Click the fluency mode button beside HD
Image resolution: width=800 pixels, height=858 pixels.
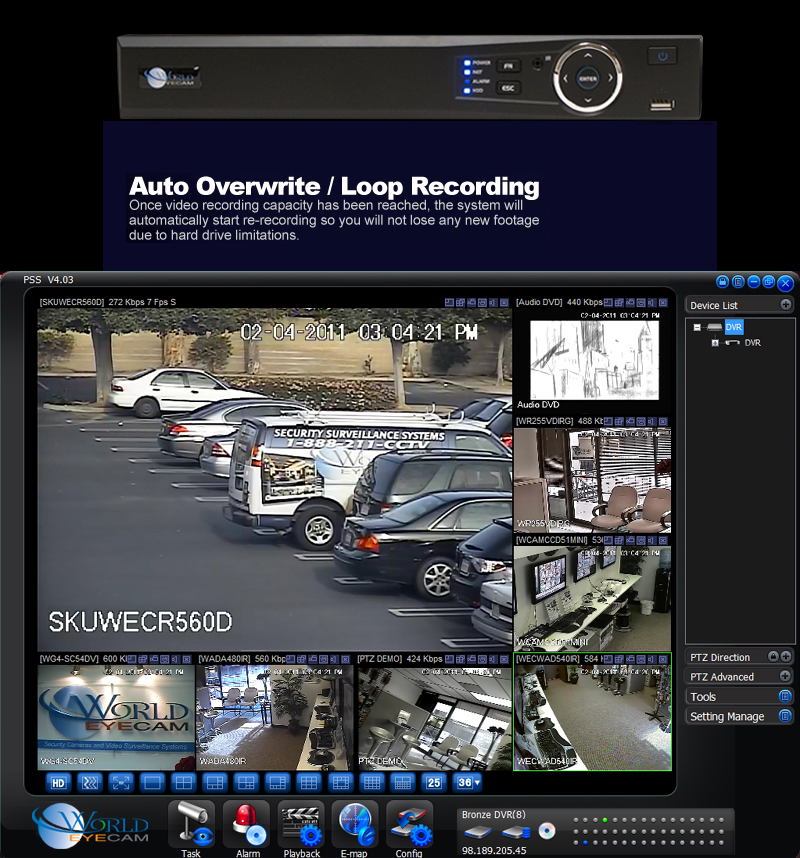(x=90, y=782)
